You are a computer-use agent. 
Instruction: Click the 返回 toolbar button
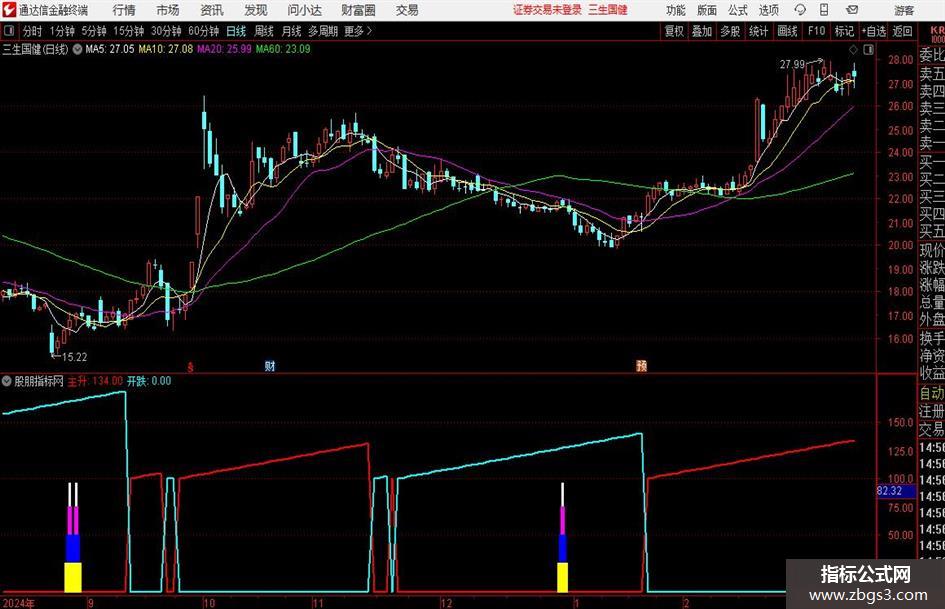coord(902,31)
